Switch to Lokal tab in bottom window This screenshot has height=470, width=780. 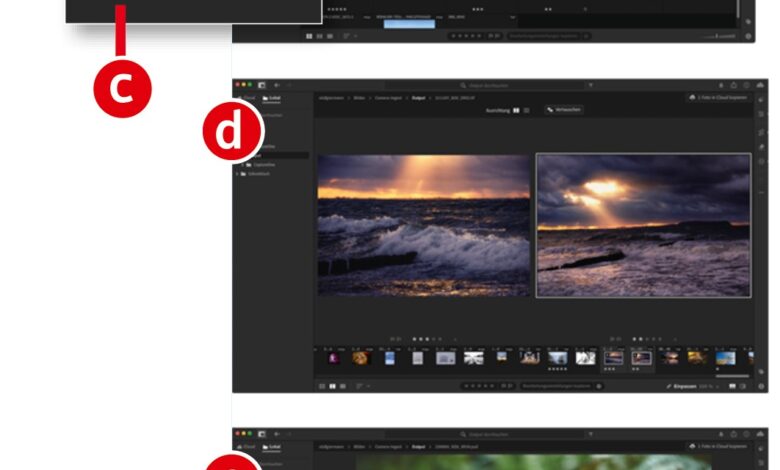click(x=272, y=447)
